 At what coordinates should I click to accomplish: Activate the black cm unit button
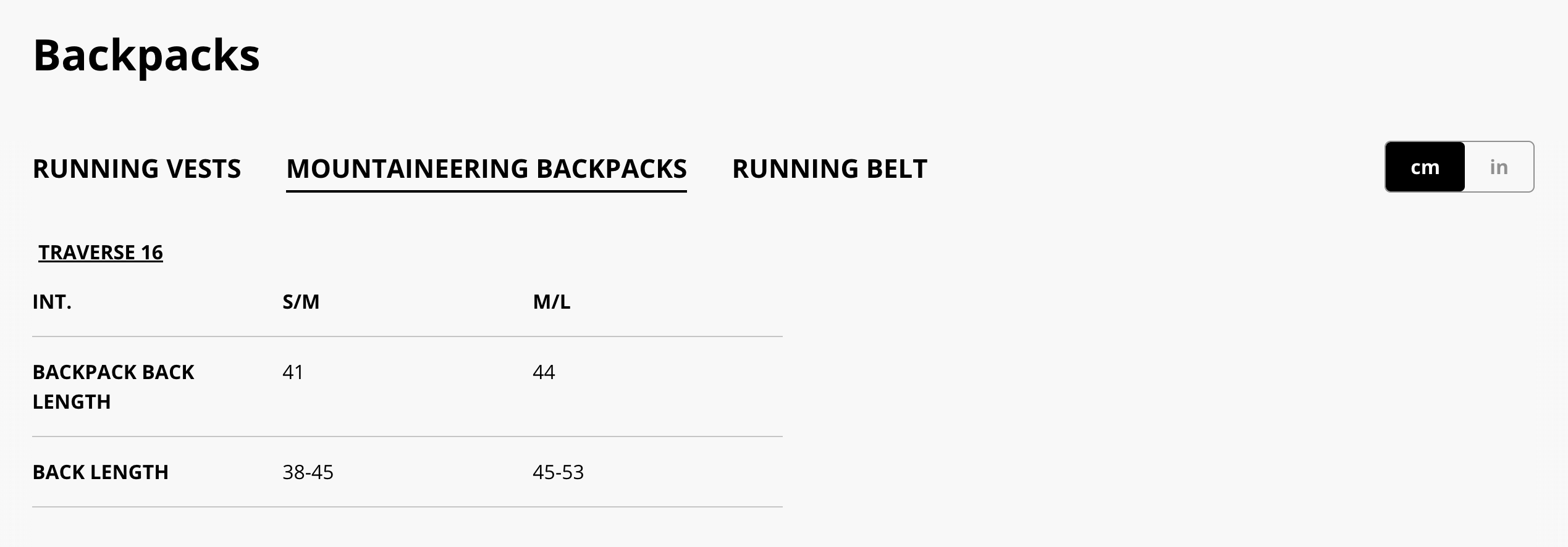[x=1425, y=167]
